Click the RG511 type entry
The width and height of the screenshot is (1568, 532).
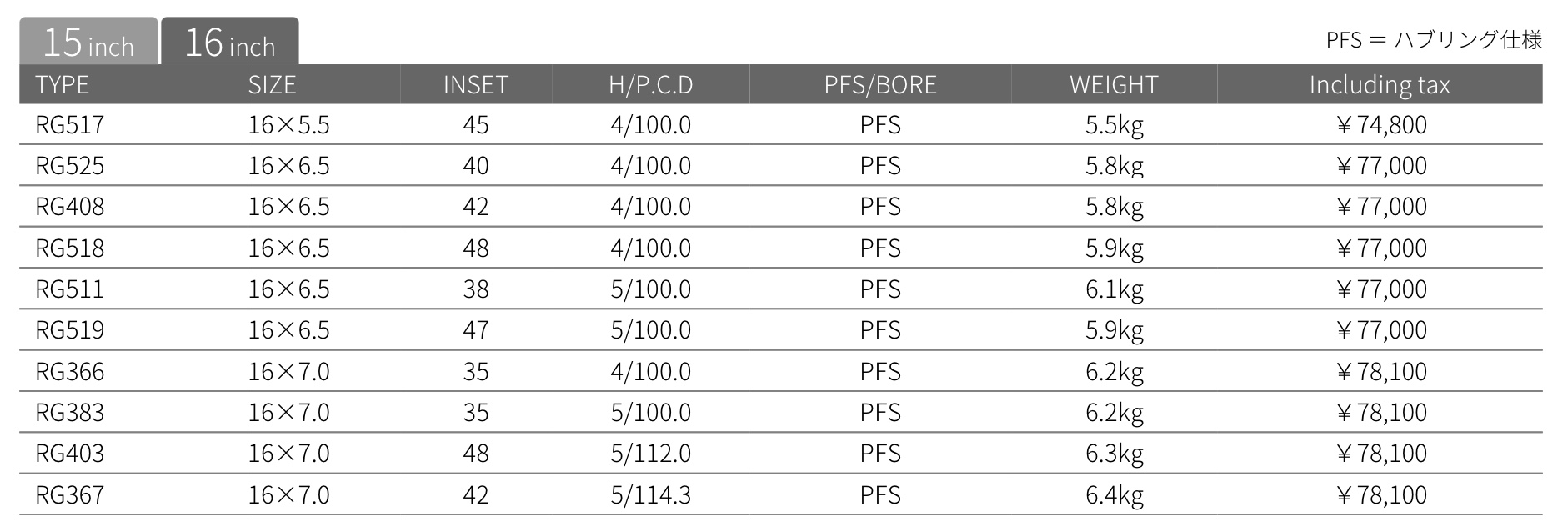click(69, 289)
